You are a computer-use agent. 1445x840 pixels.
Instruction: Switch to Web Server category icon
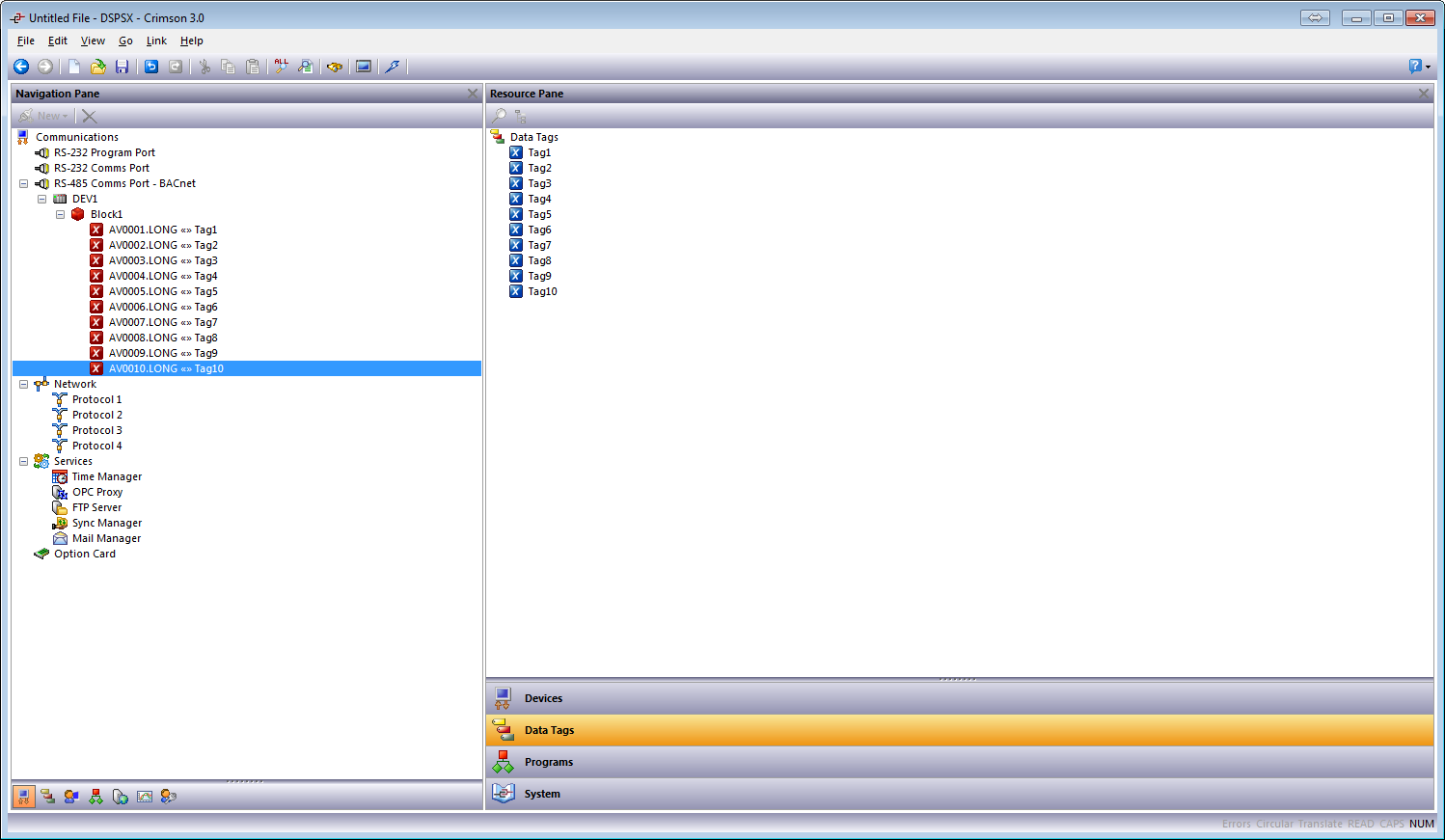pyautogui.click(x=121, y=797)
